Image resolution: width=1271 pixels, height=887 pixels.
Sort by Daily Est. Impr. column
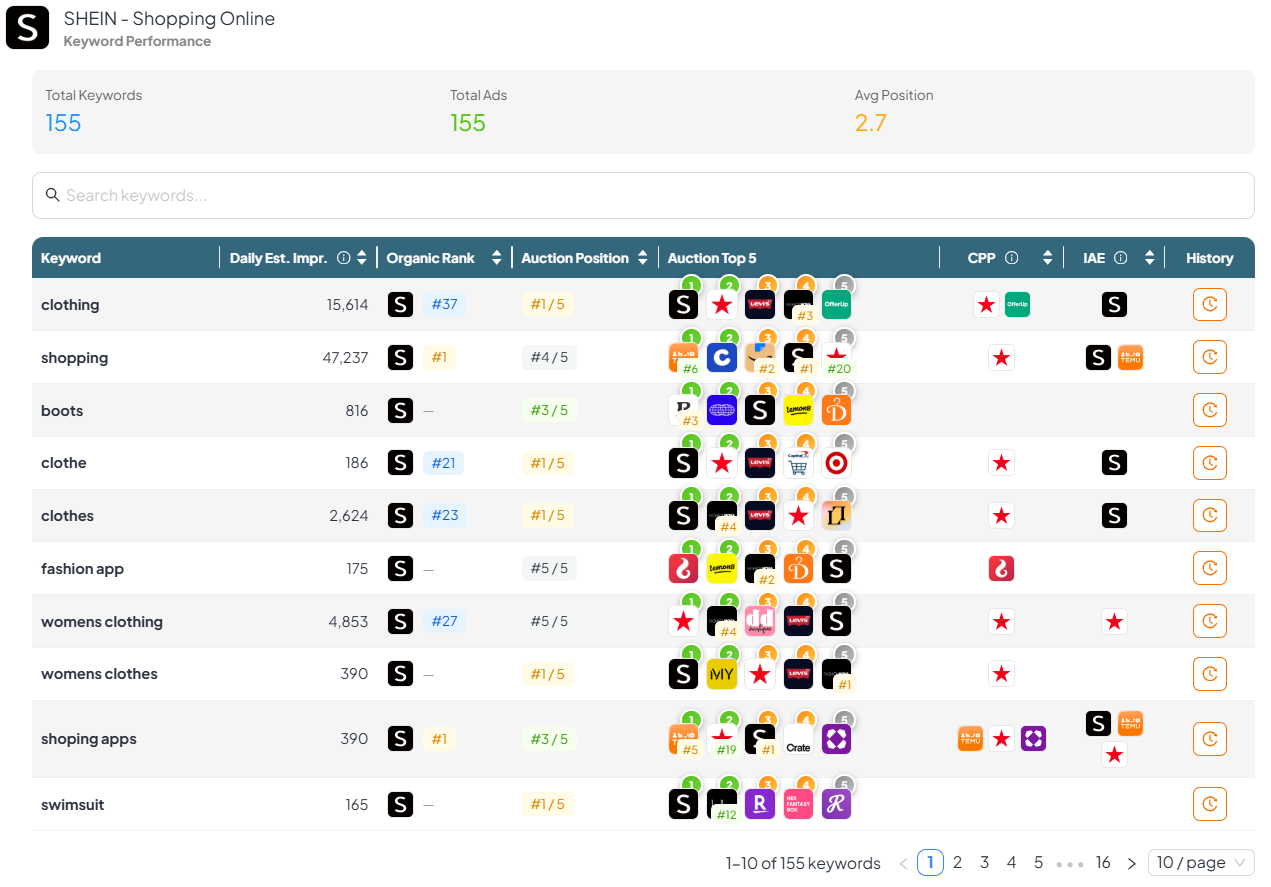point(362,258)
